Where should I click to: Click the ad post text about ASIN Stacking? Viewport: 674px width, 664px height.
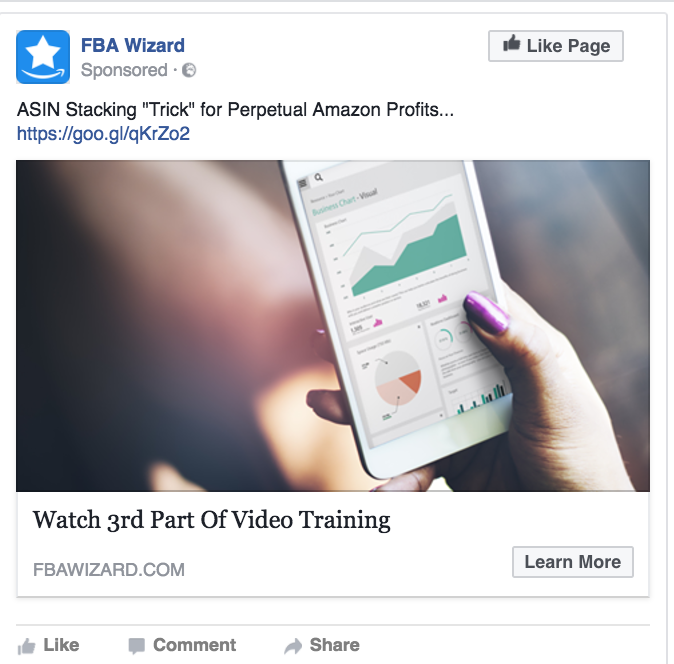tap(235, 110)
